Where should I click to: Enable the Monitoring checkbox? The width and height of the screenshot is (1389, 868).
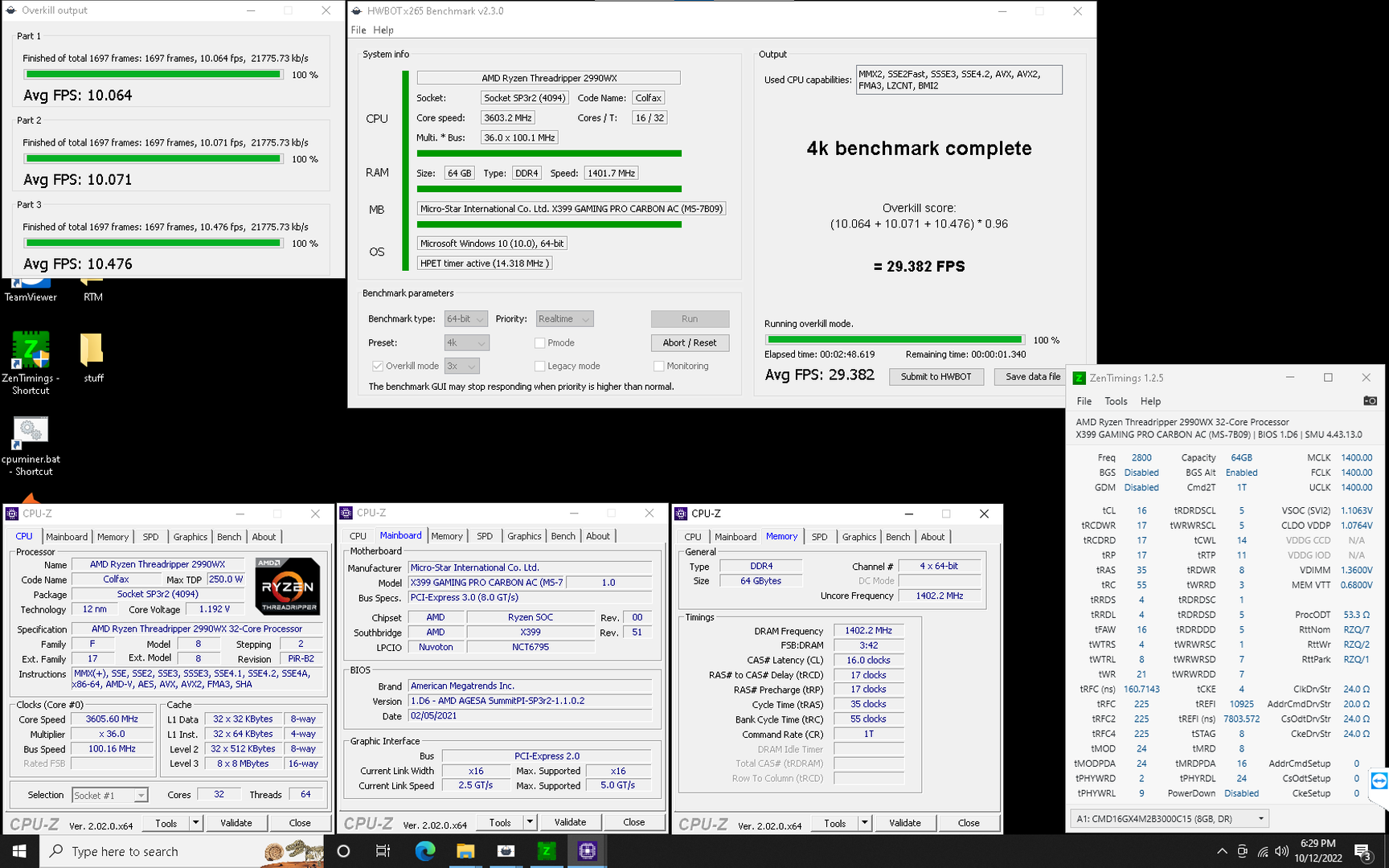(x=658, y=366)
